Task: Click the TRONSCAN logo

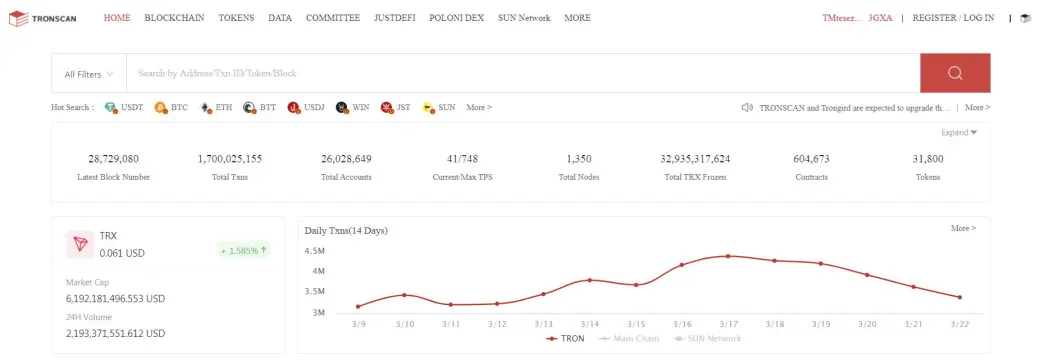Action: 43,18
